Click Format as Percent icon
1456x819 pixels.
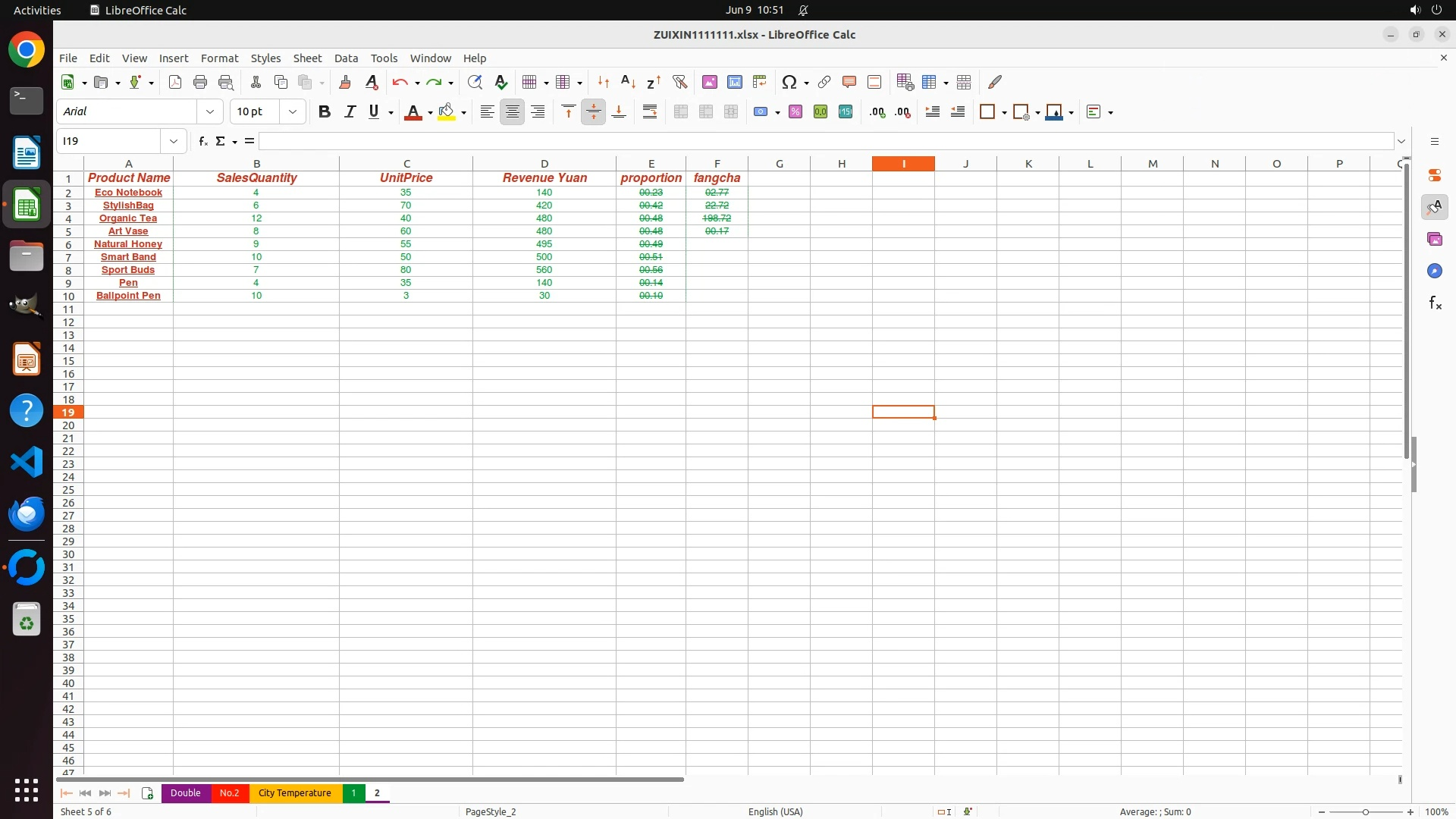(x=795, y=111)
